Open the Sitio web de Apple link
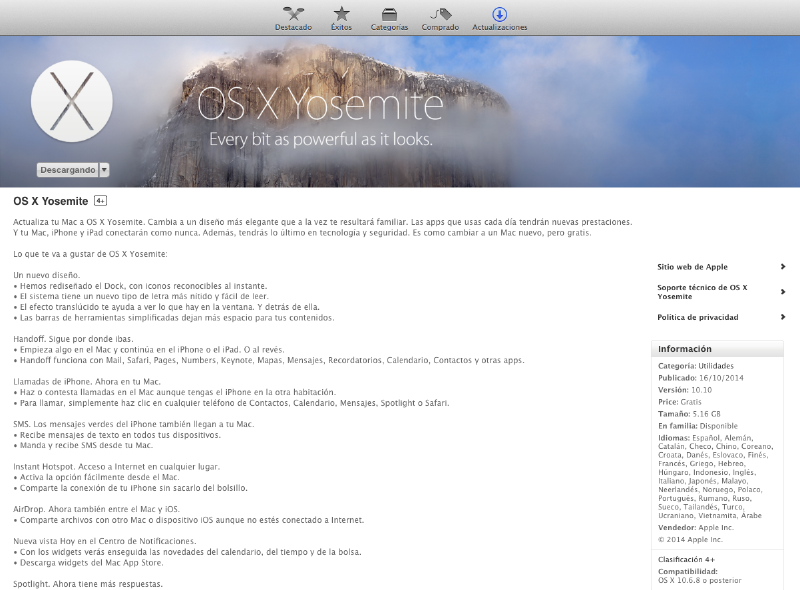The height and width of the screenshot is (590, 800). 692,266
